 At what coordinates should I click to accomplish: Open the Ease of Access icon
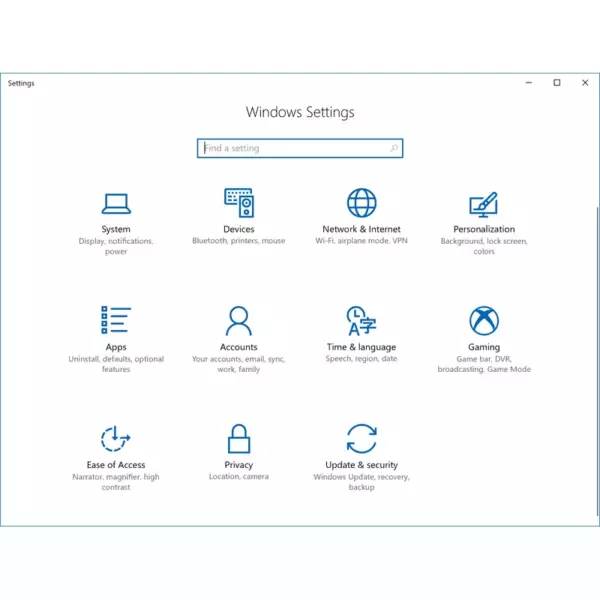click(x=116, y=439)
